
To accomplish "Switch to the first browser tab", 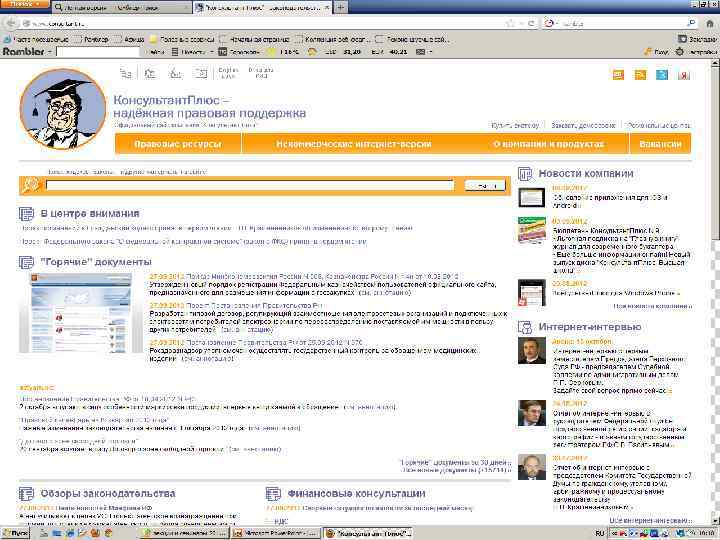I will [x=122, y=8].
